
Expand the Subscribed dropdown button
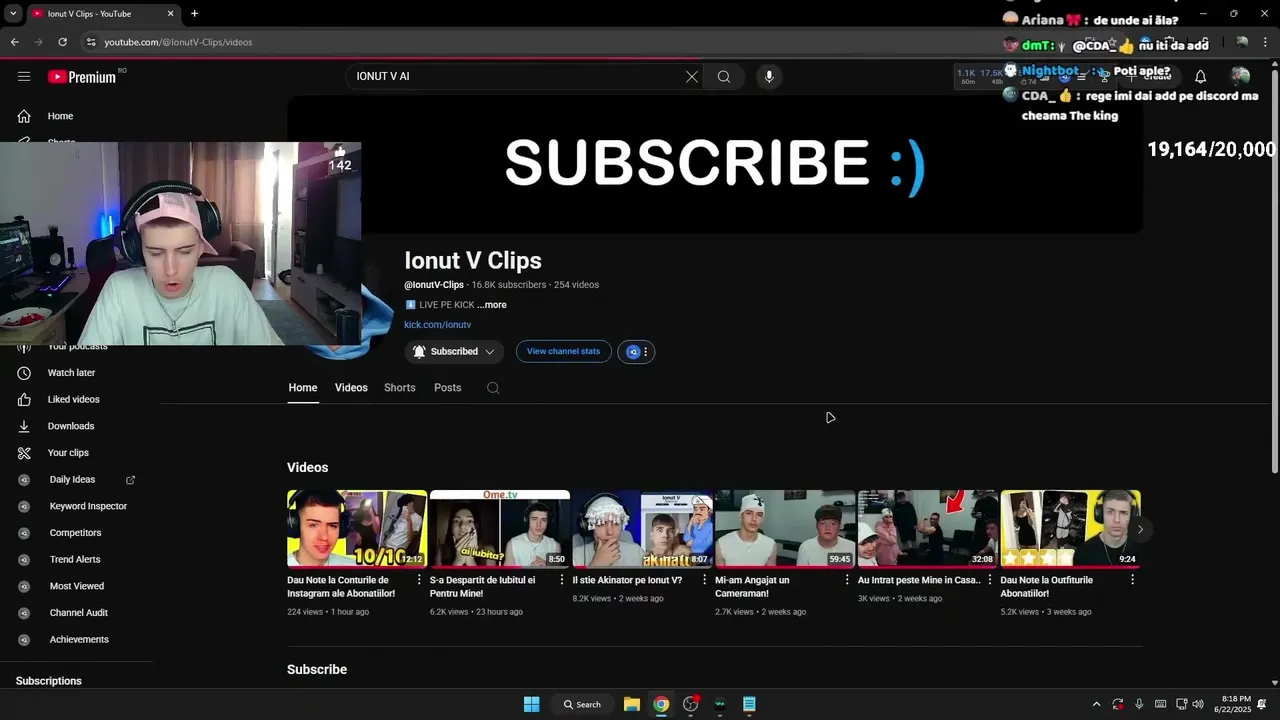(x=454, y=352)
